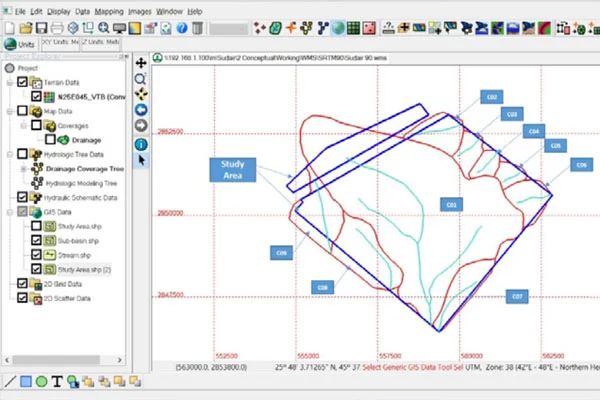The width and height of the screenshot is (600, 400).
Task: Select the black arrow selection tool
Action: [x=141, y=160]
